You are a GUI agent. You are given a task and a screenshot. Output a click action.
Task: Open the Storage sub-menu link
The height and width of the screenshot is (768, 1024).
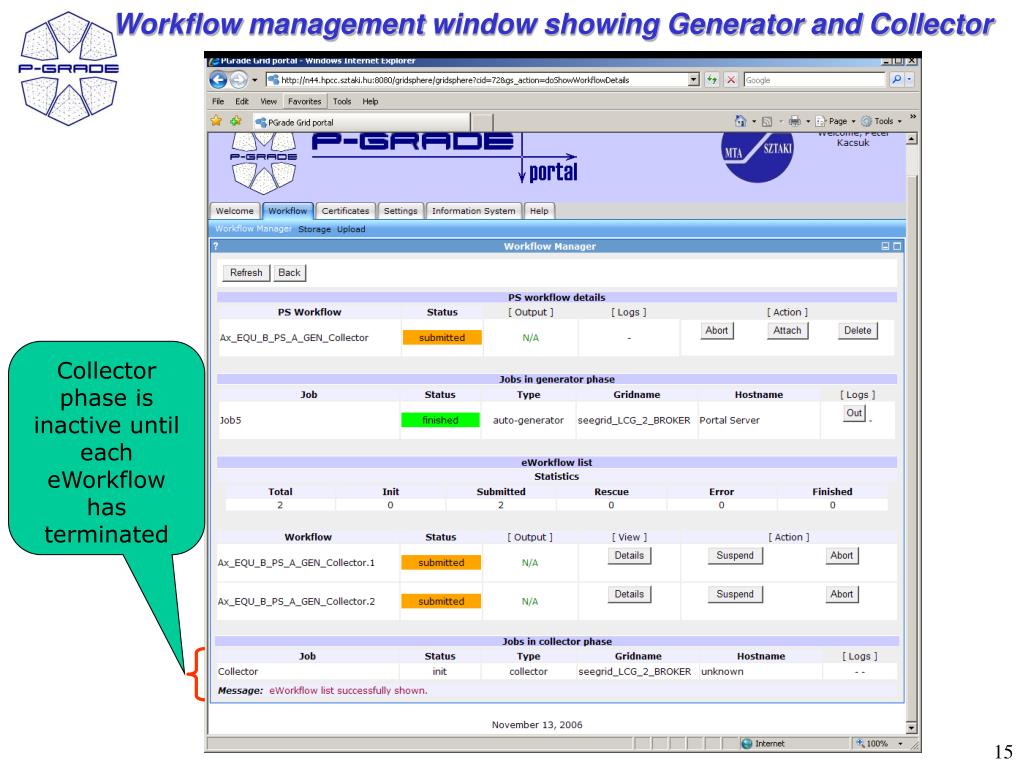point(314,229)
